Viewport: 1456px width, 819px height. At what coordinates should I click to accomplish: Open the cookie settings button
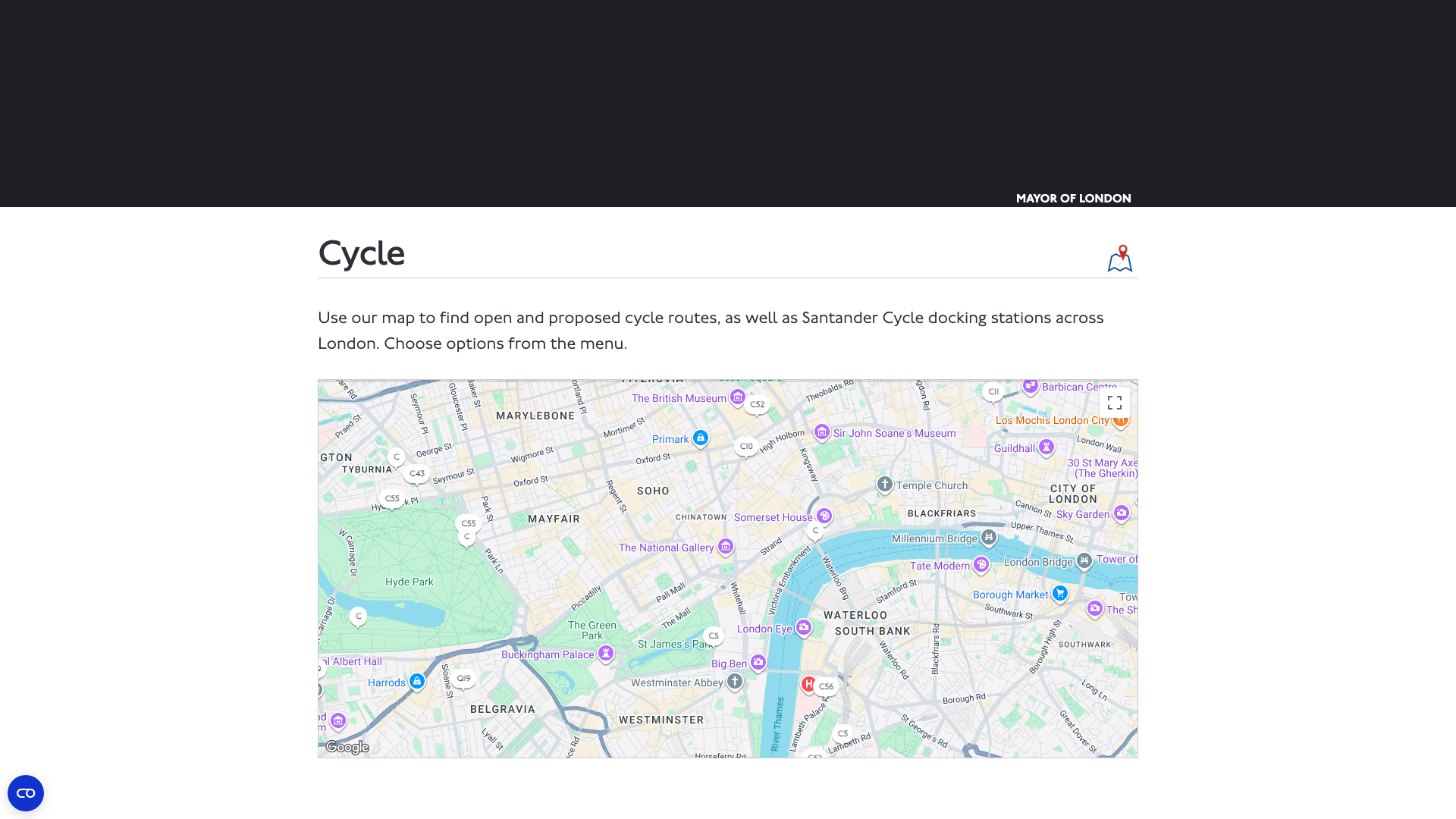[x=26, y=793]
